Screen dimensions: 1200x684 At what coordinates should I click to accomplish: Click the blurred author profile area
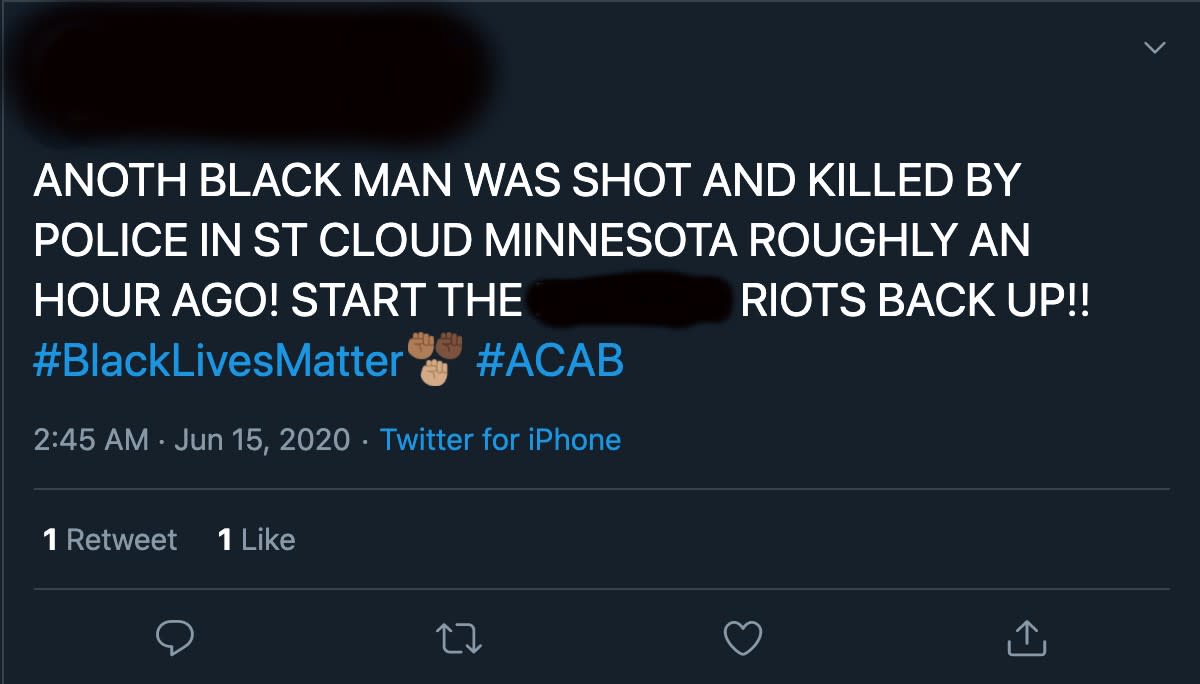(x=250, y=70)
